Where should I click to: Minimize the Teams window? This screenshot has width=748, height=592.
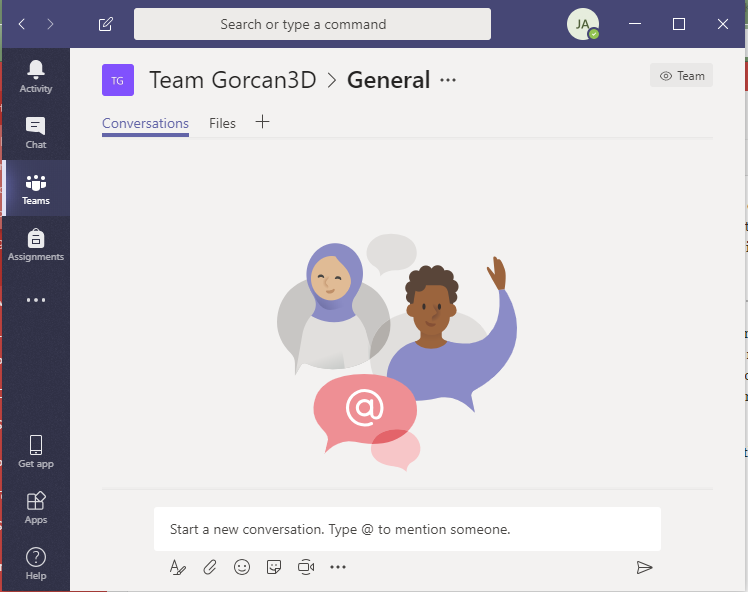(635, 24)
